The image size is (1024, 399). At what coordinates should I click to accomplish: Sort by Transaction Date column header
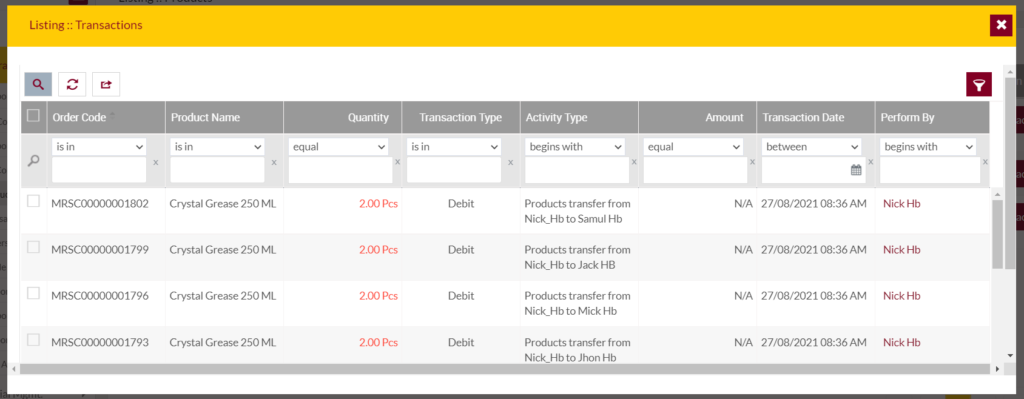803,118
